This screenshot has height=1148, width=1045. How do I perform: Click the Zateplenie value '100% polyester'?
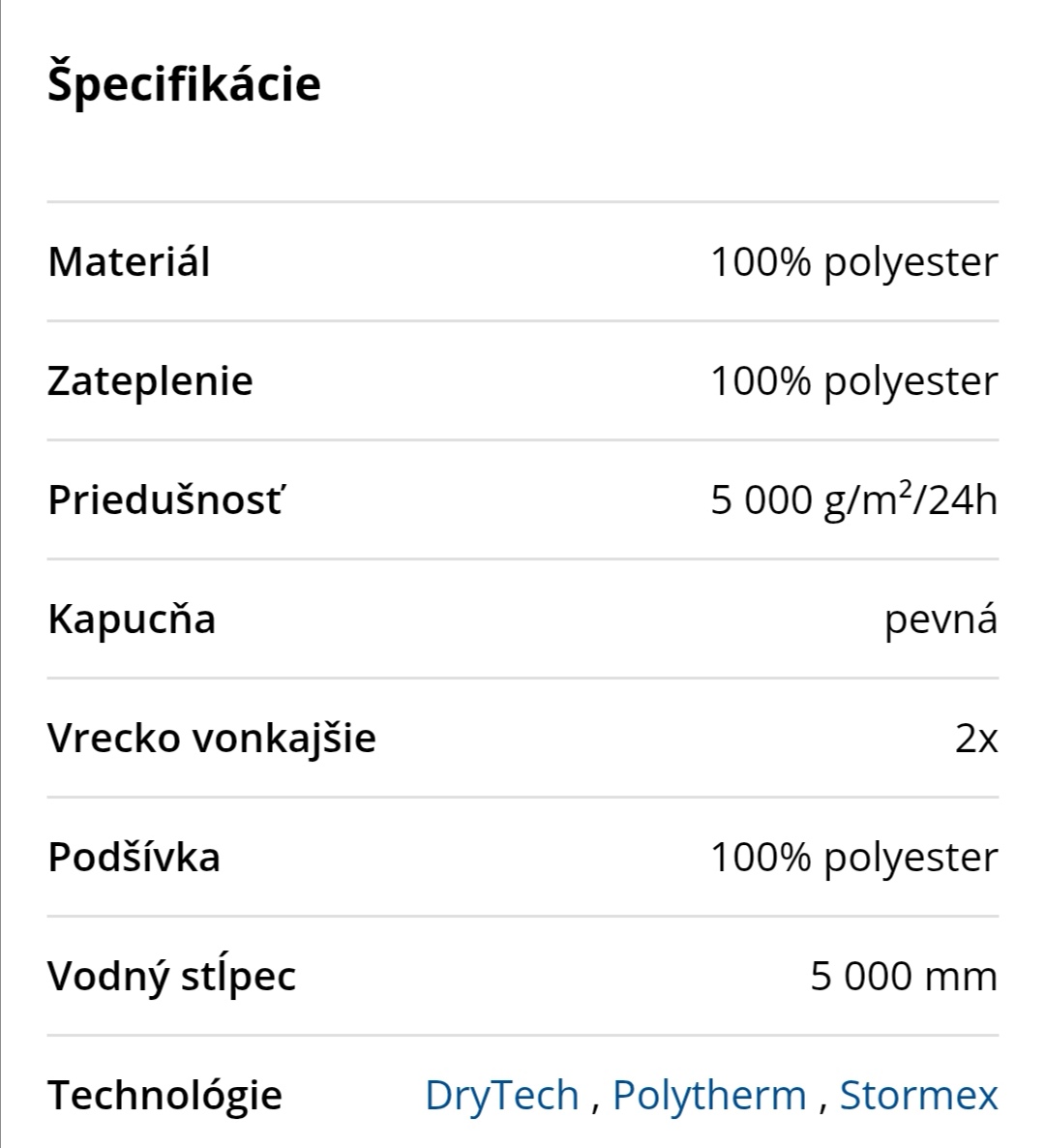pos(853,381)
